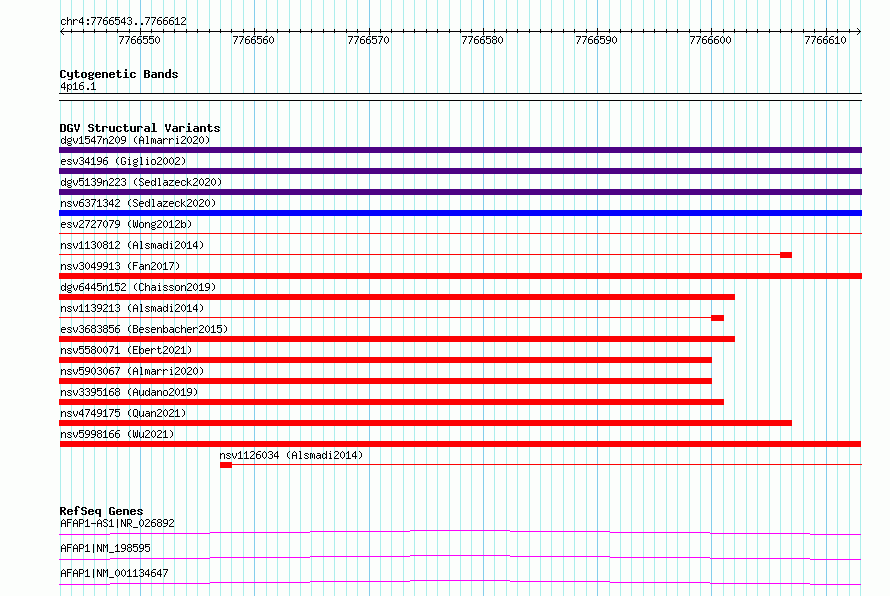890x596 pixels.
Task: Click the 4p16.1 band label
Action: pyautogui.click(x=78, y=86)
